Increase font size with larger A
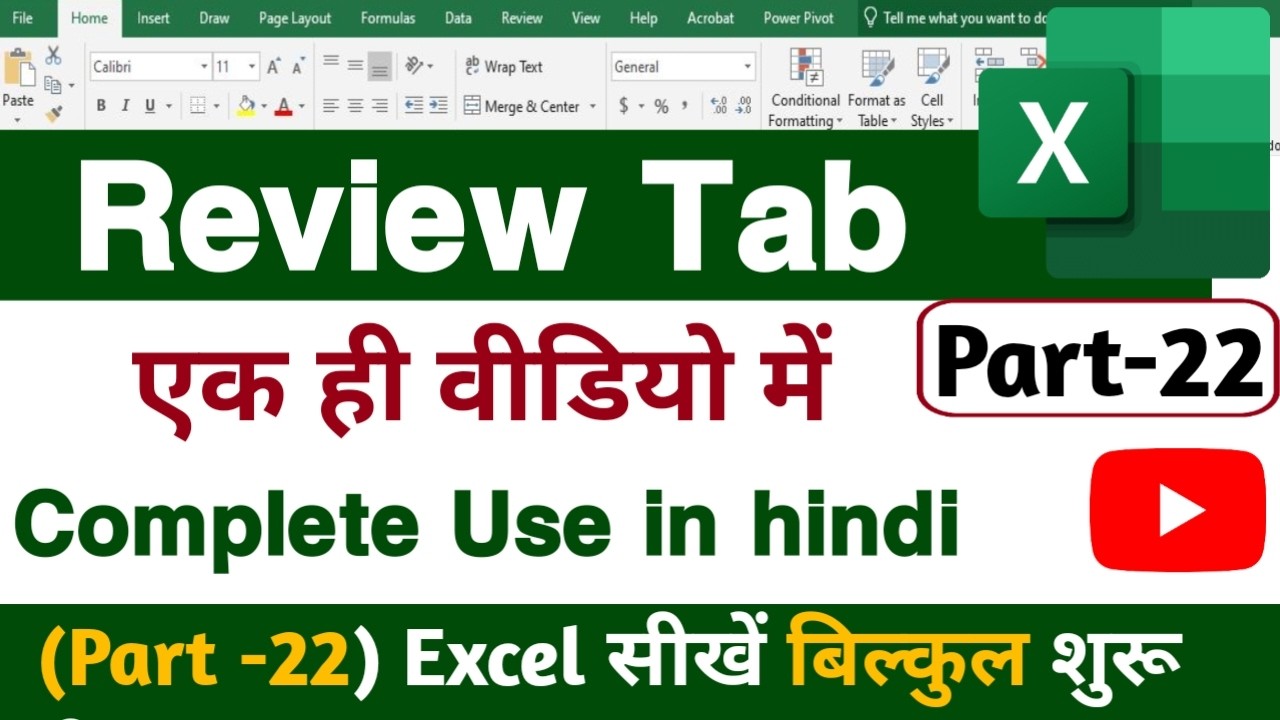Viewport: 1280px width, 720px height. pyautogui.click(x=273, y=67)
